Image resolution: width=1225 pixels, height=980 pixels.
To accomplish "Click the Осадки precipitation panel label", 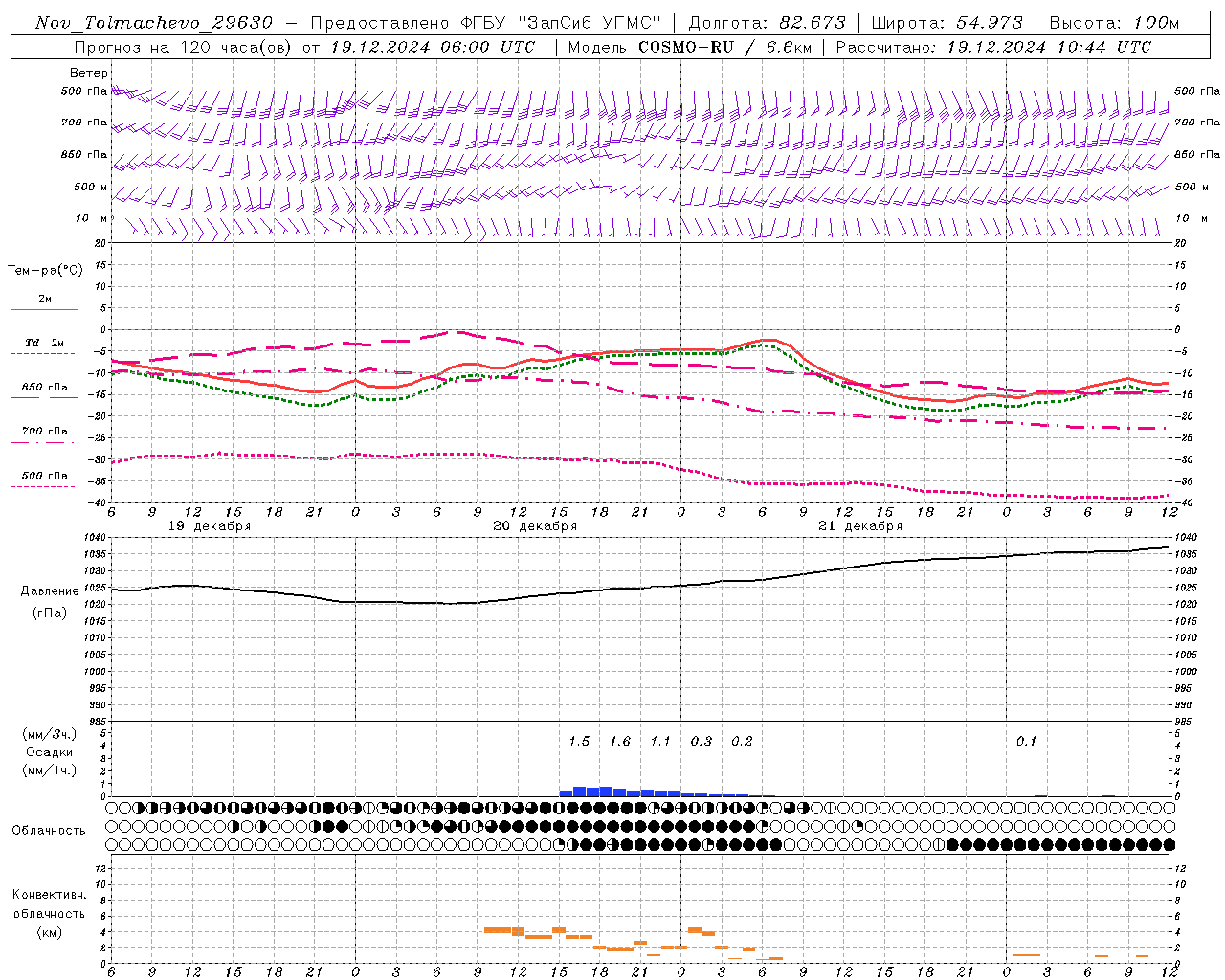I will click(49, 752).
